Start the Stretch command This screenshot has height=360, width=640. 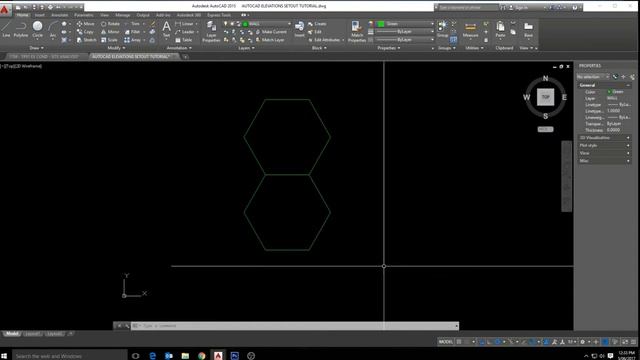point(87,40)
